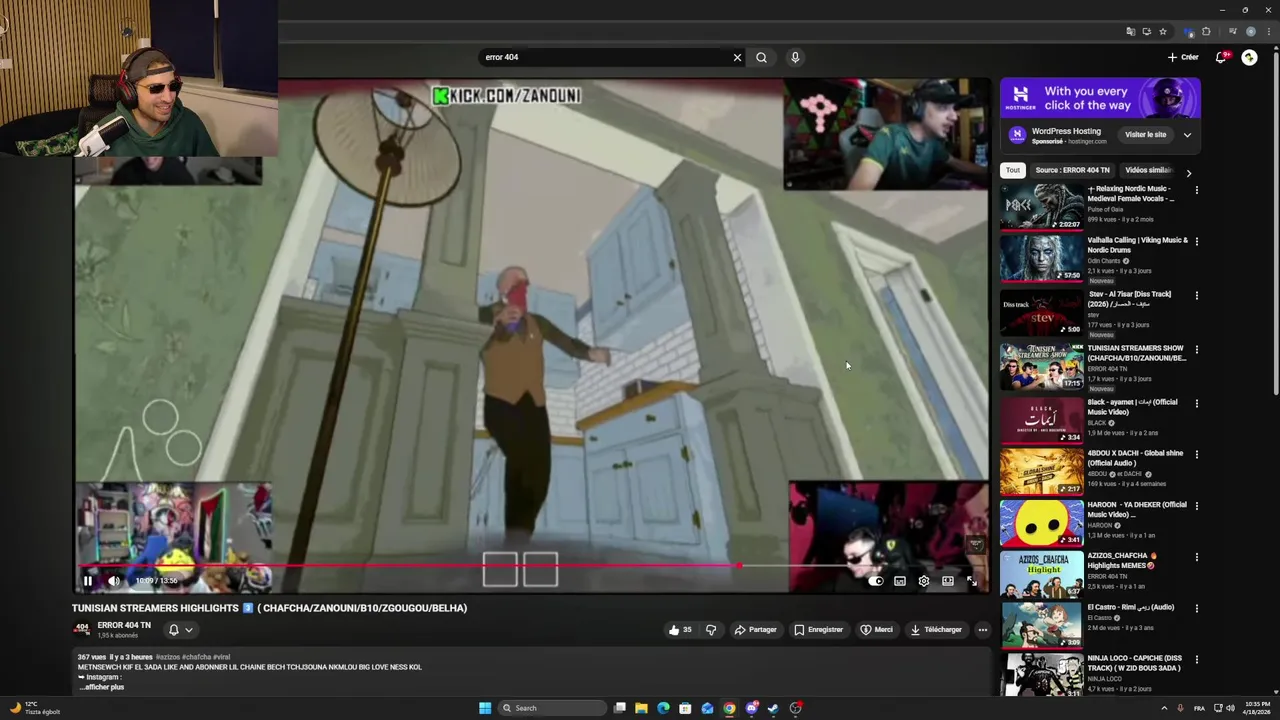Open Microsoft Edge from taskbar
The height and width of the screenshot is (720, 1280).
tap(663, 708)
